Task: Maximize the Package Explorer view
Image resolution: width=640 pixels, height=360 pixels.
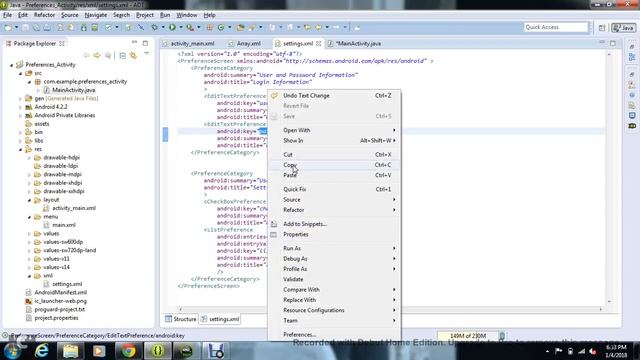Action: pos(145,43)
